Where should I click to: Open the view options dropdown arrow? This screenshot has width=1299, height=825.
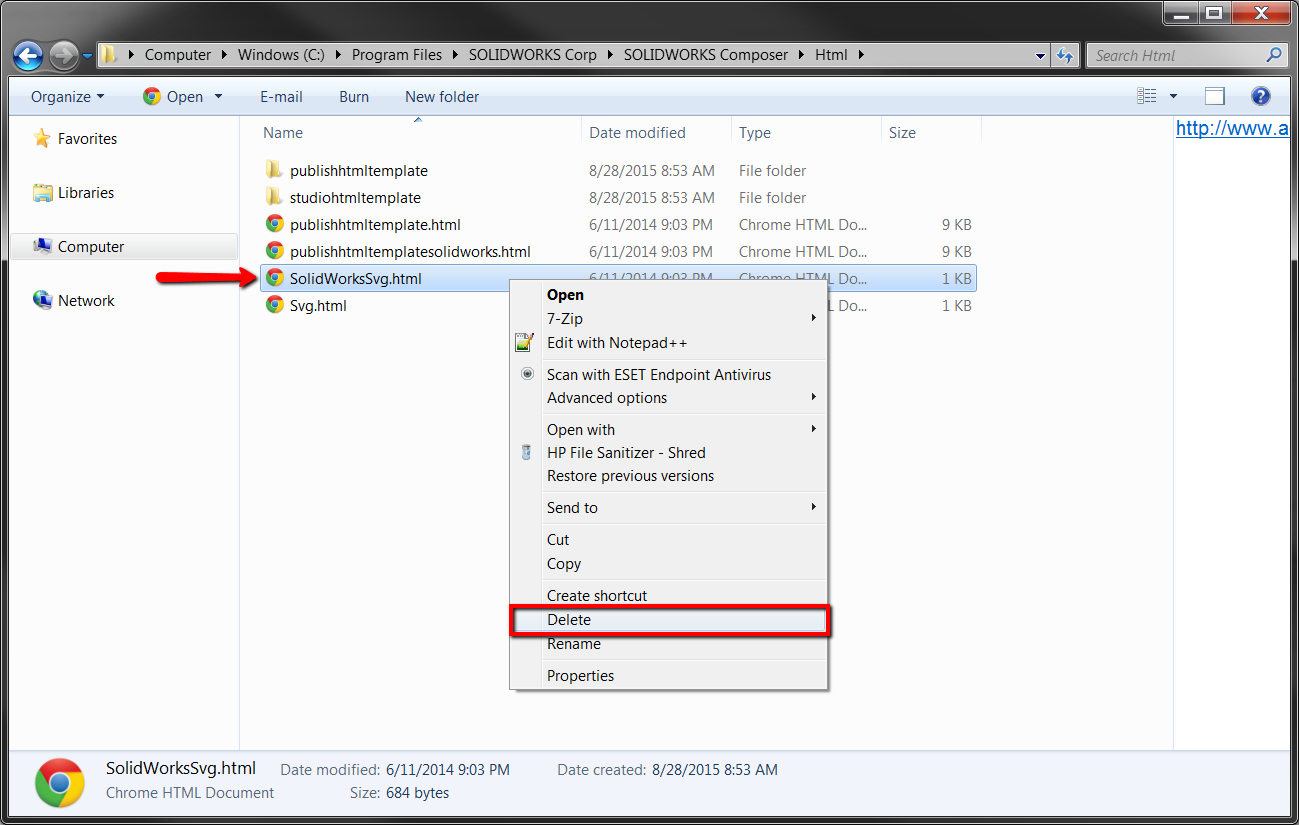(x=1173, y=97)
